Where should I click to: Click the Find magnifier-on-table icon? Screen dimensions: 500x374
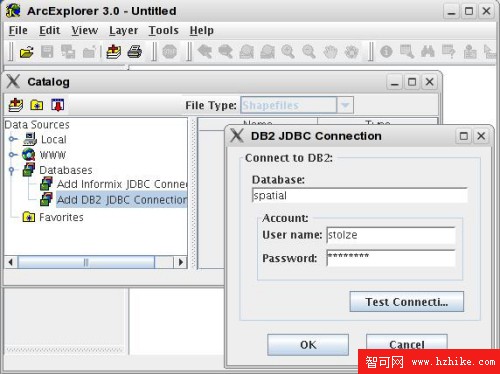coord(407,52)
